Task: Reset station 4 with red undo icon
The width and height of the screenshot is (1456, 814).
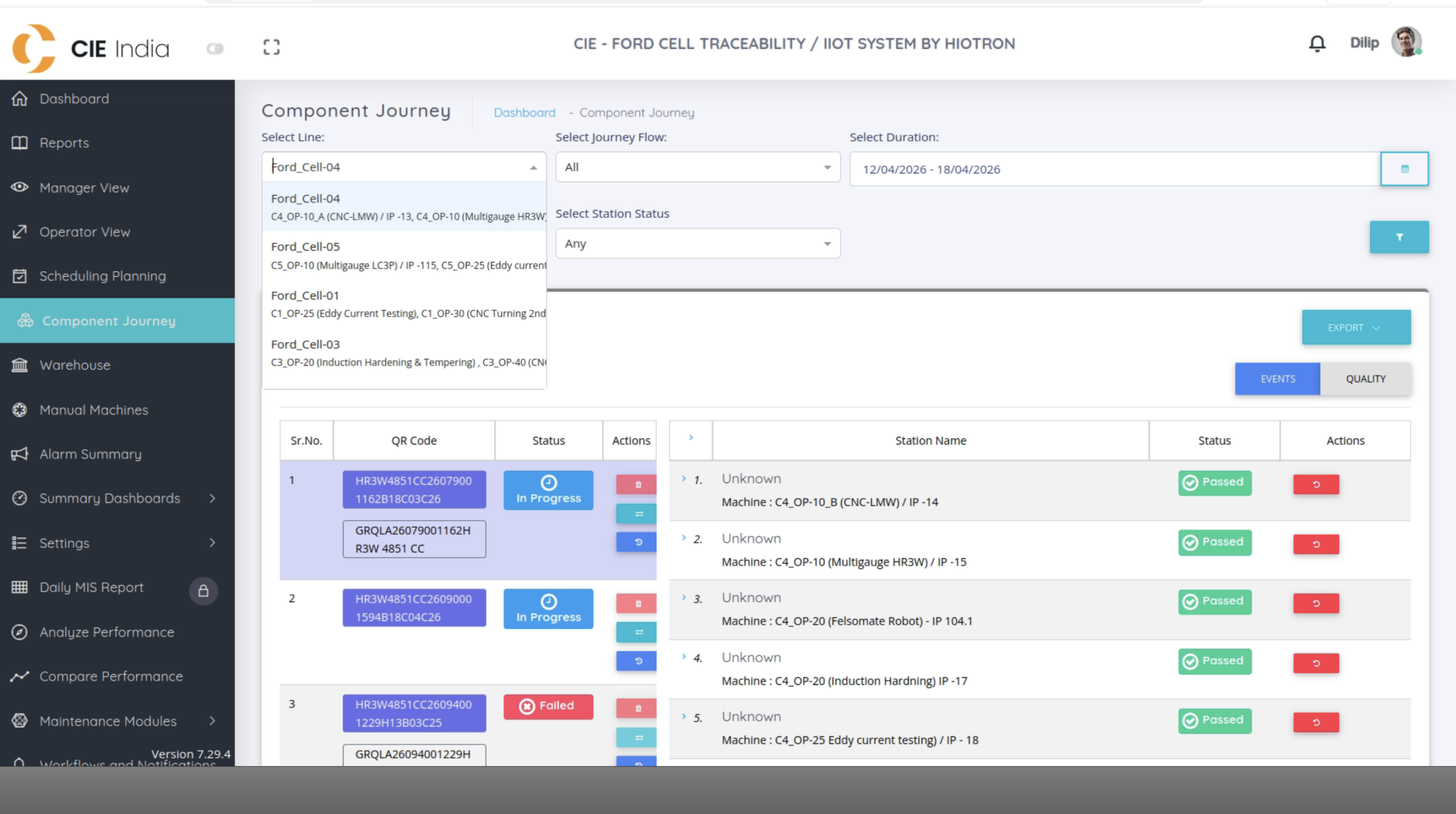Action: [x=1316, y=663]
